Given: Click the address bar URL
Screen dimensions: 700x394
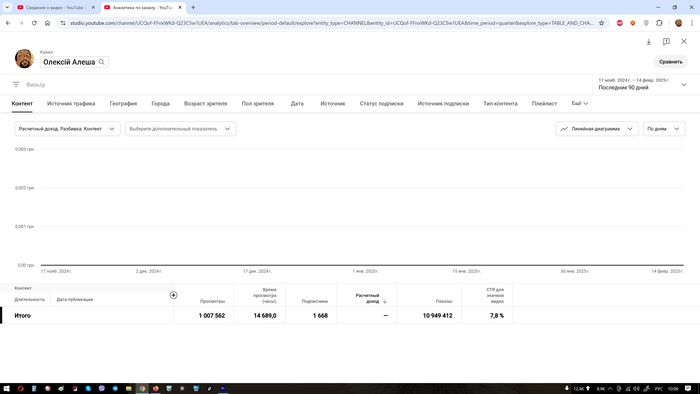Looking at the screenshot, I should (331, 23).
